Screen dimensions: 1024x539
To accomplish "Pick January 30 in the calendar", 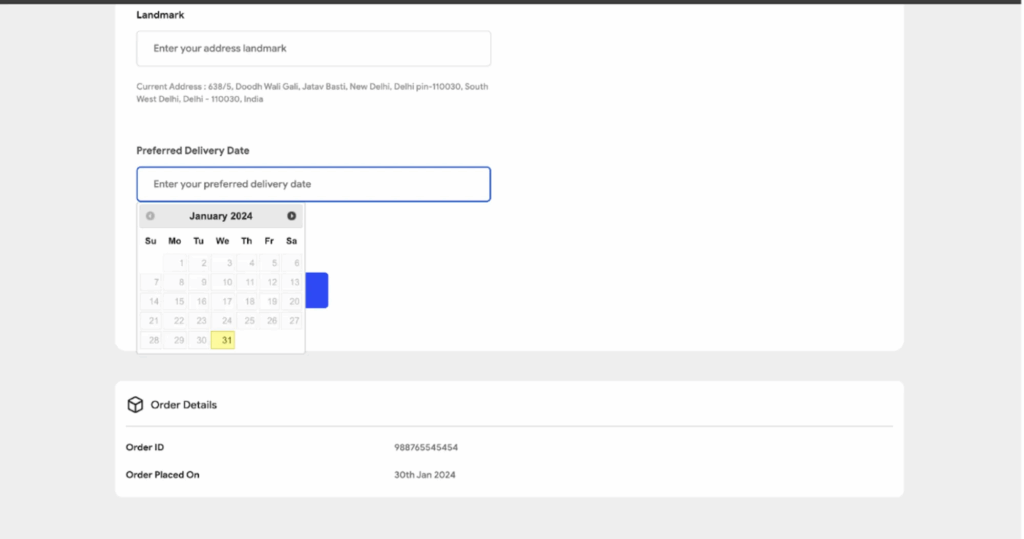I will pos(201,340).
